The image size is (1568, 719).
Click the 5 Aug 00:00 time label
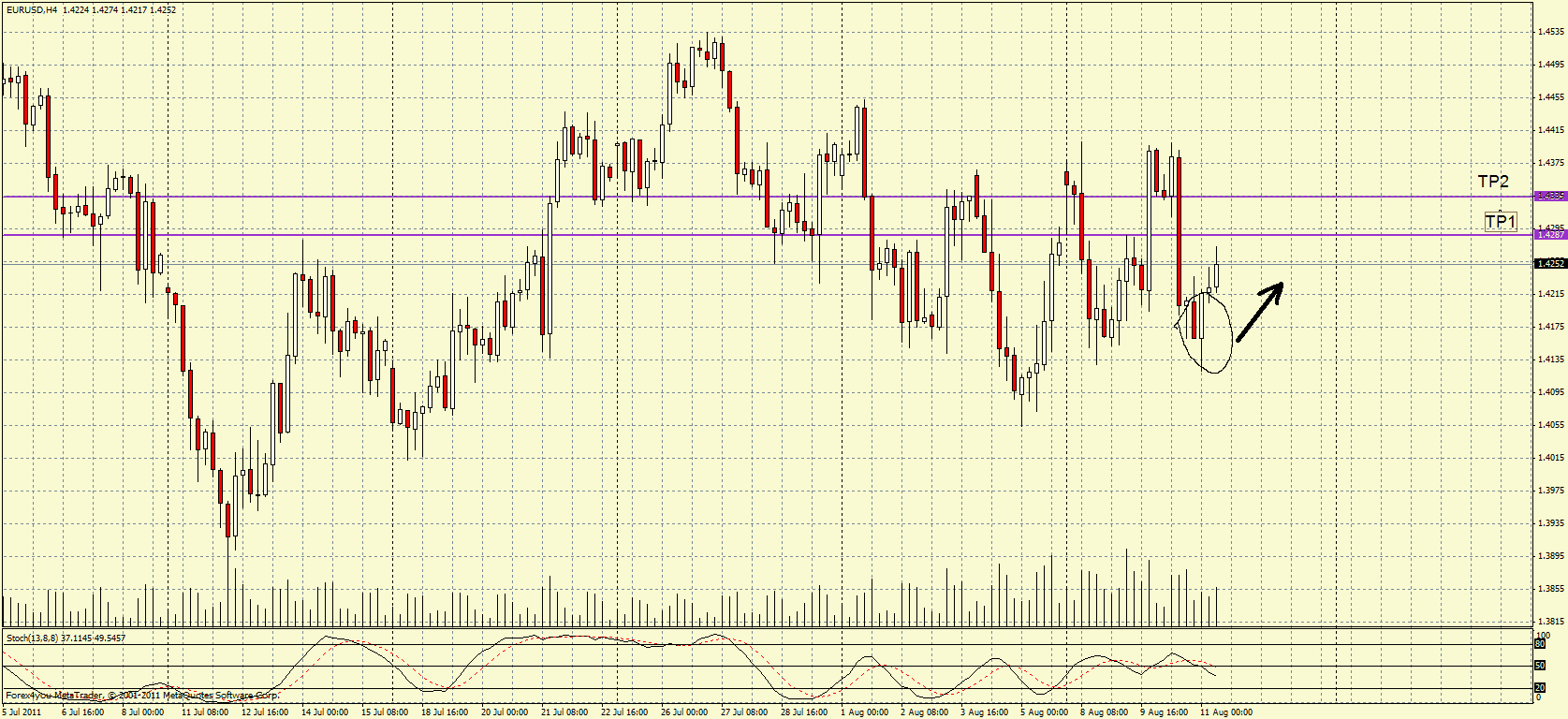tap(1044, 712)
